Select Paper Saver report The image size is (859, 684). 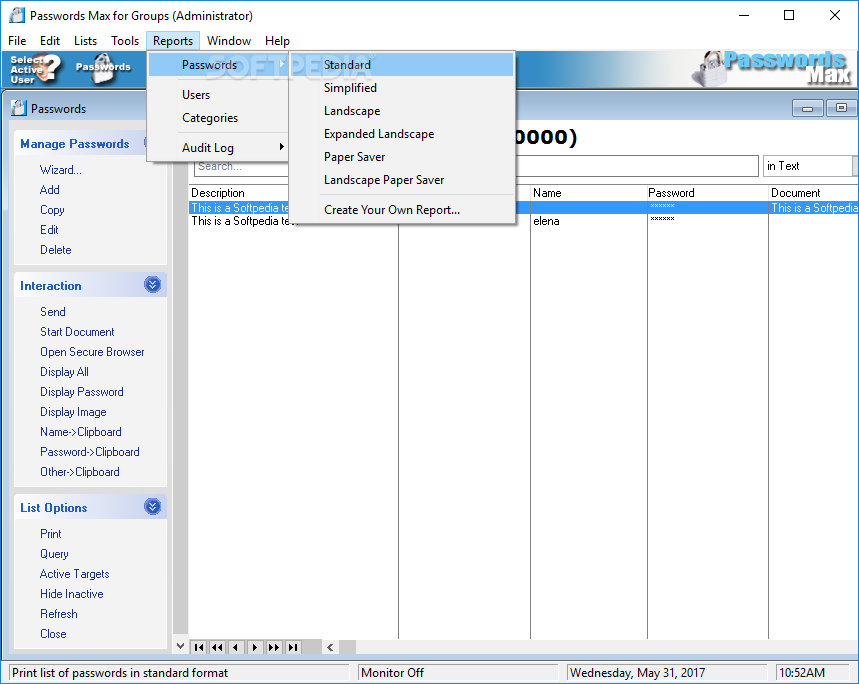402,157
